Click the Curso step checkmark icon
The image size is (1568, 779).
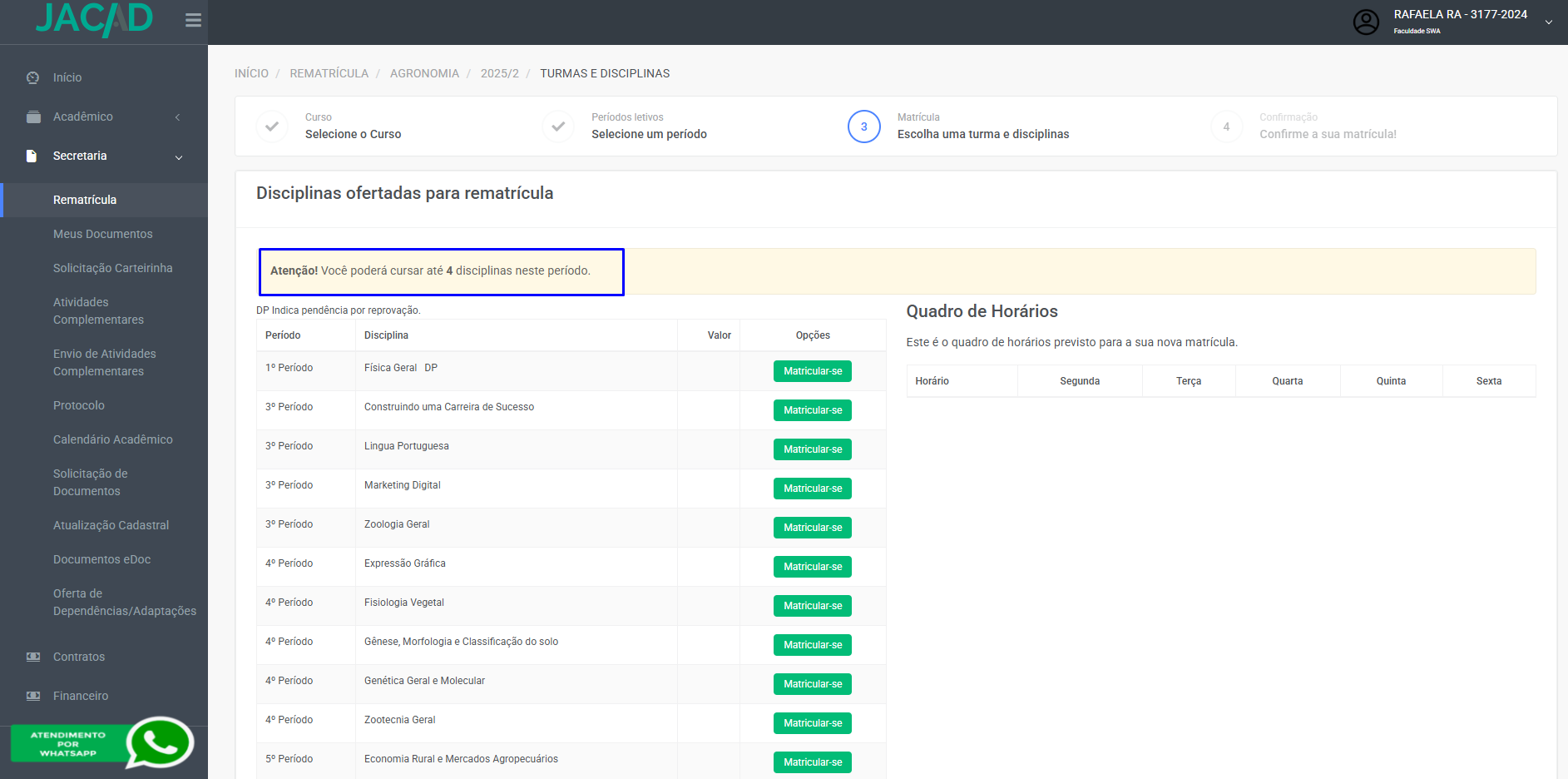coord(272,127)
